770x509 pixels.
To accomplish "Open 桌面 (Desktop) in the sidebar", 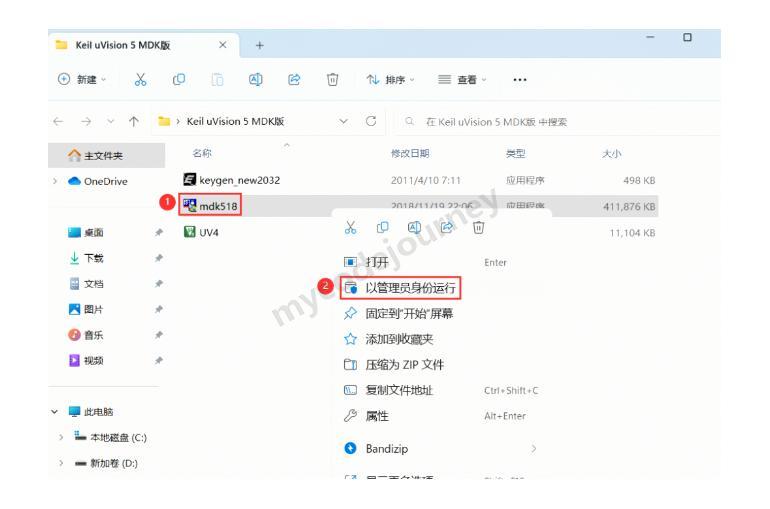I will (93, 232).
